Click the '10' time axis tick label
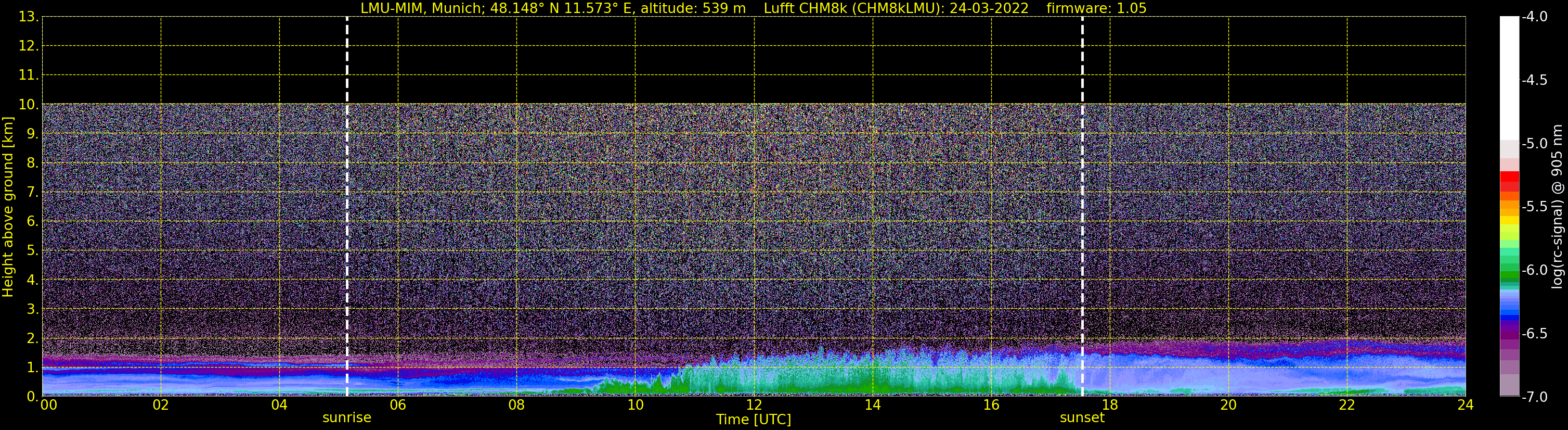Screen dimensions: 1568x430 (636, 405)
